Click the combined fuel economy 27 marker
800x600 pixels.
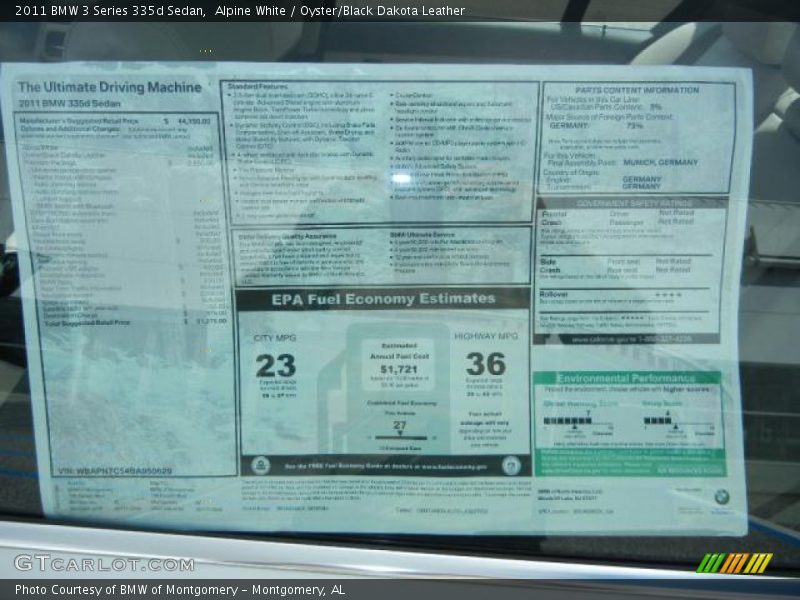tap(399, 427)
